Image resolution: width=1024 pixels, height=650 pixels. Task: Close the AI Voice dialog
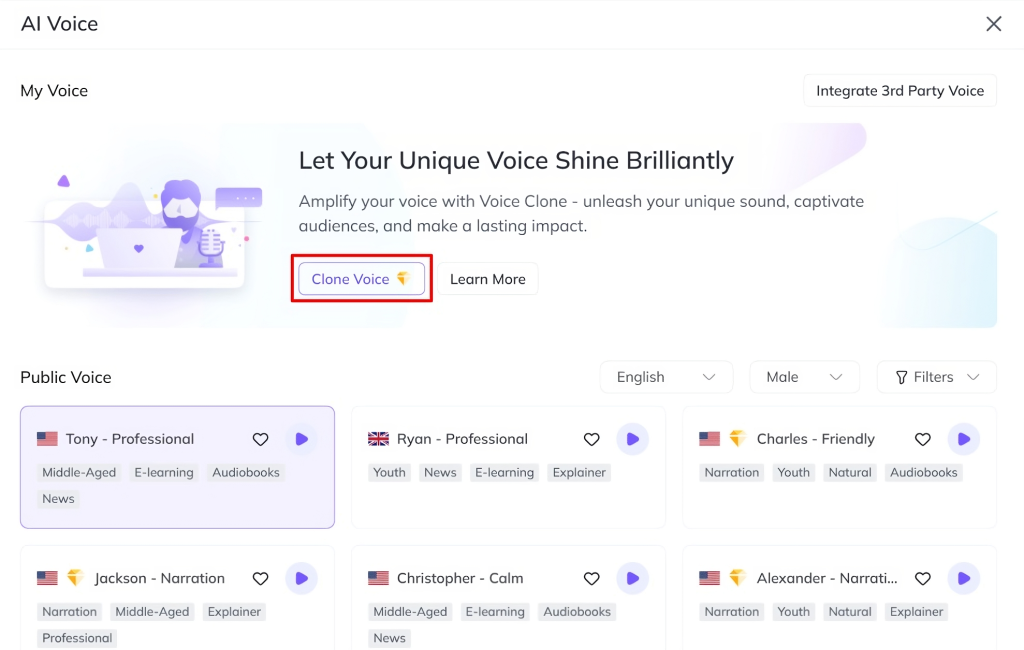tap(993, 24)
